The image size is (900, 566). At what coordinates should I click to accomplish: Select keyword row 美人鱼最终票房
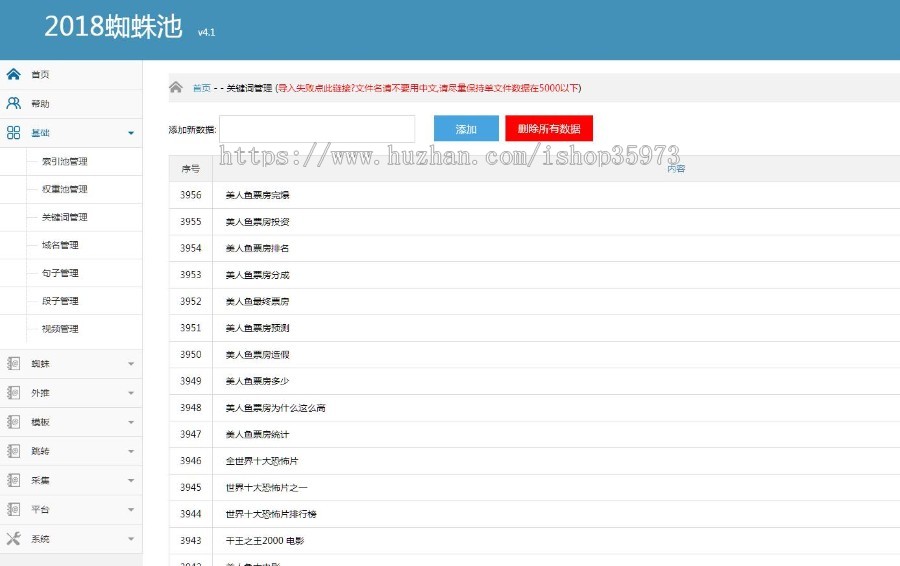(257, 301)
